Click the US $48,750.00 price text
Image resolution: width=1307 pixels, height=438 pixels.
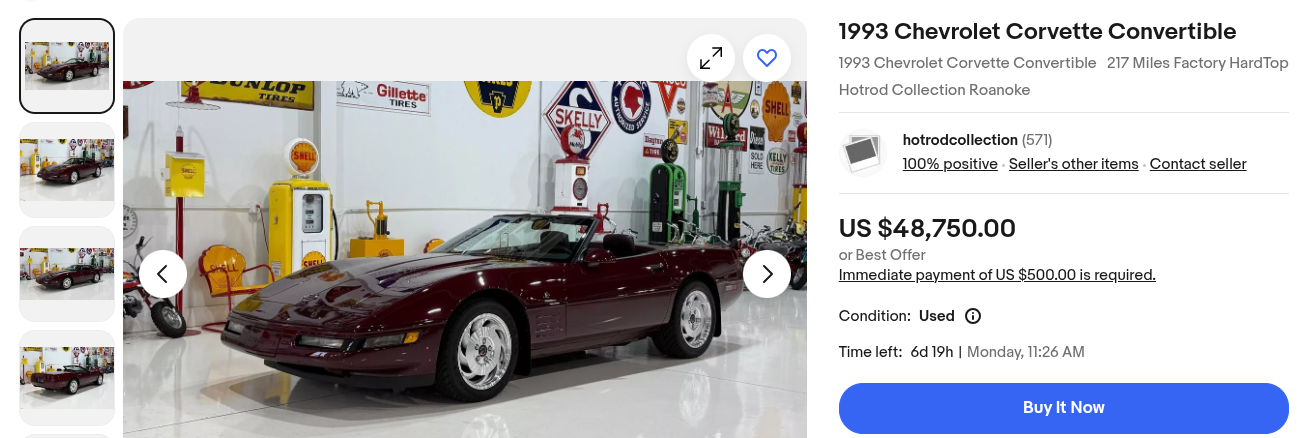(x=927, y=229)
